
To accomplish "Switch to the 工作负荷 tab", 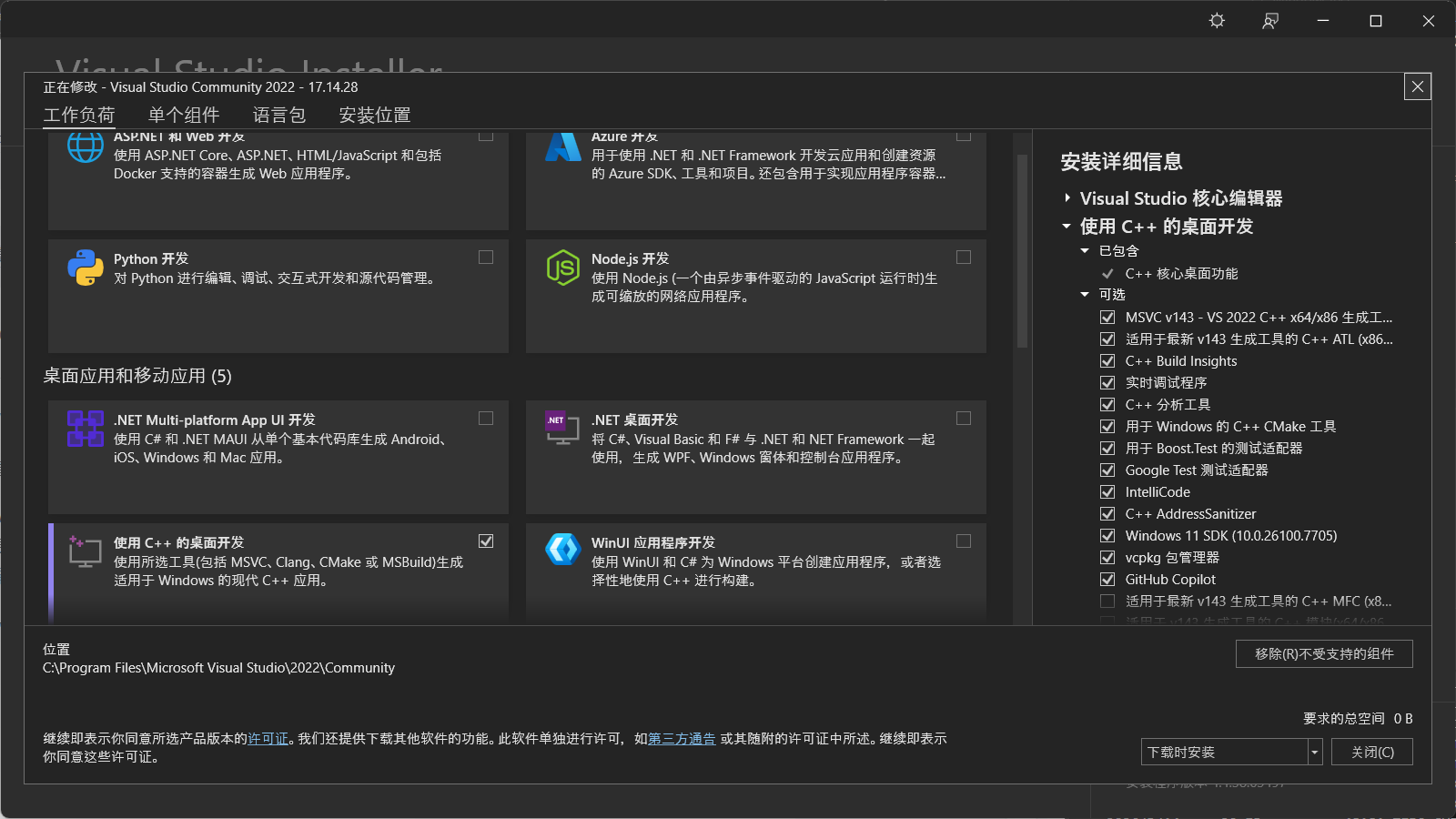I will point(79,115).
